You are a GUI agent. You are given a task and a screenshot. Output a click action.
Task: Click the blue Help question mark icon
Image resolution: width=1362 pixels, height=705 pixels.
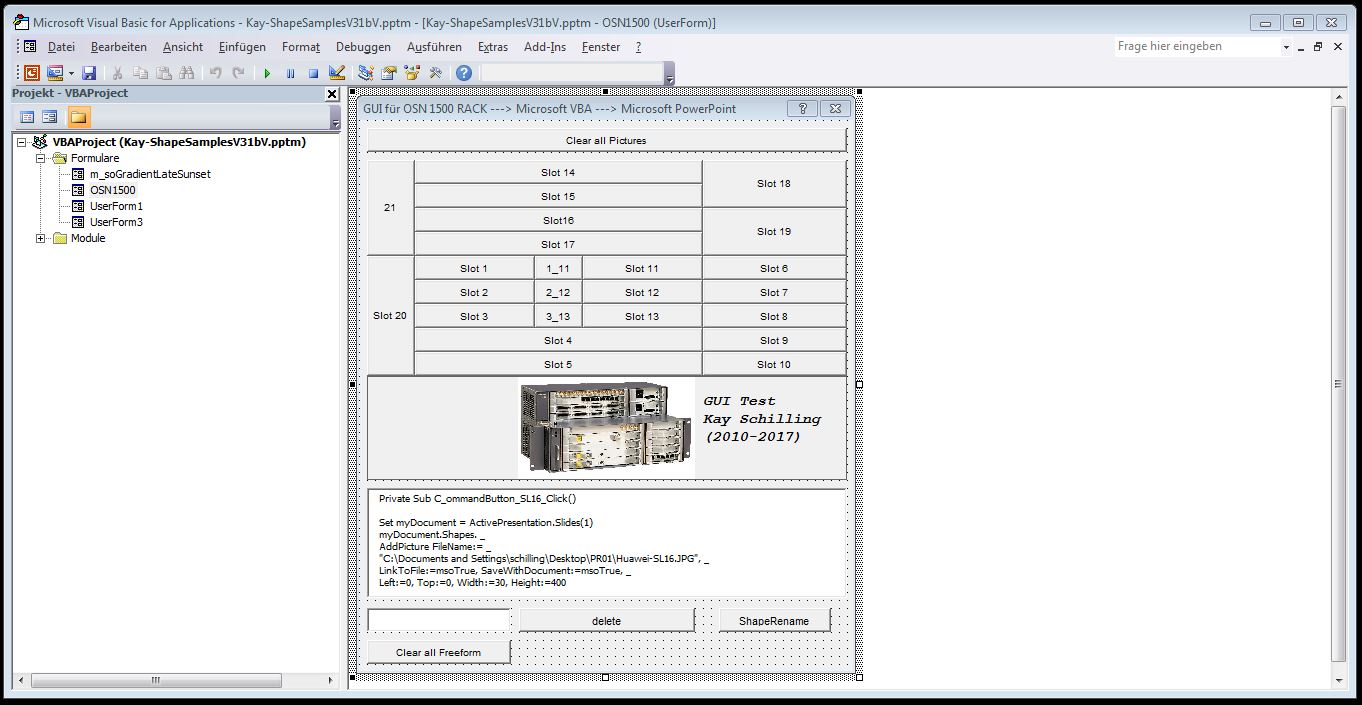point(464,73)
